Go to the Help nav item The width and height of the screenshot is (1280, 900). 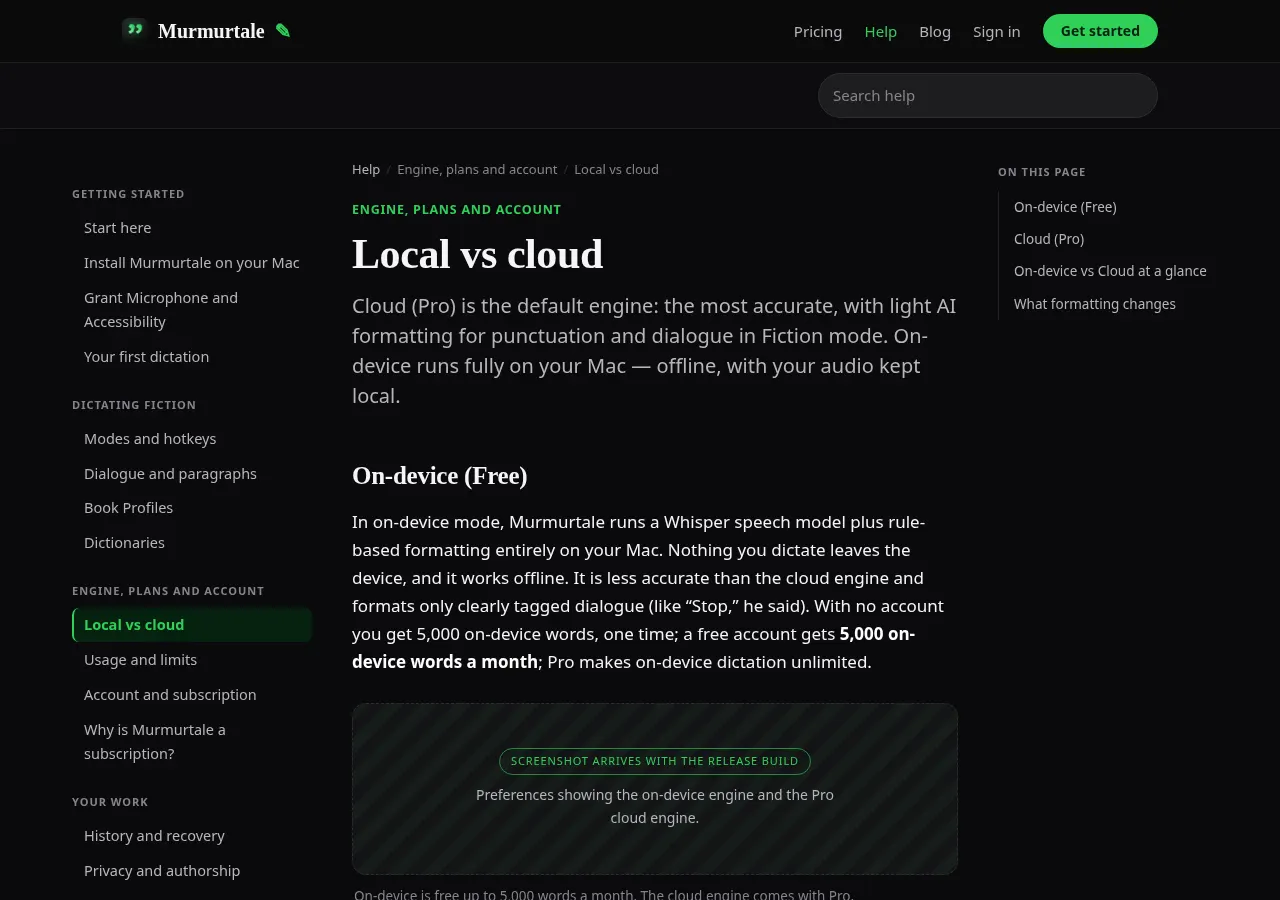click(881, 31)
